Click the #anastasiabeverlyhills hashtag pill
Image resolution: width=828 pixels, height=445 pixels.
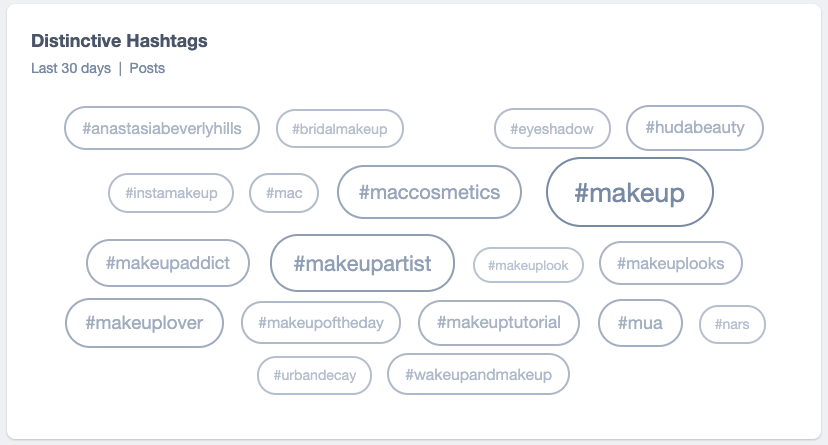coord(161,128)
